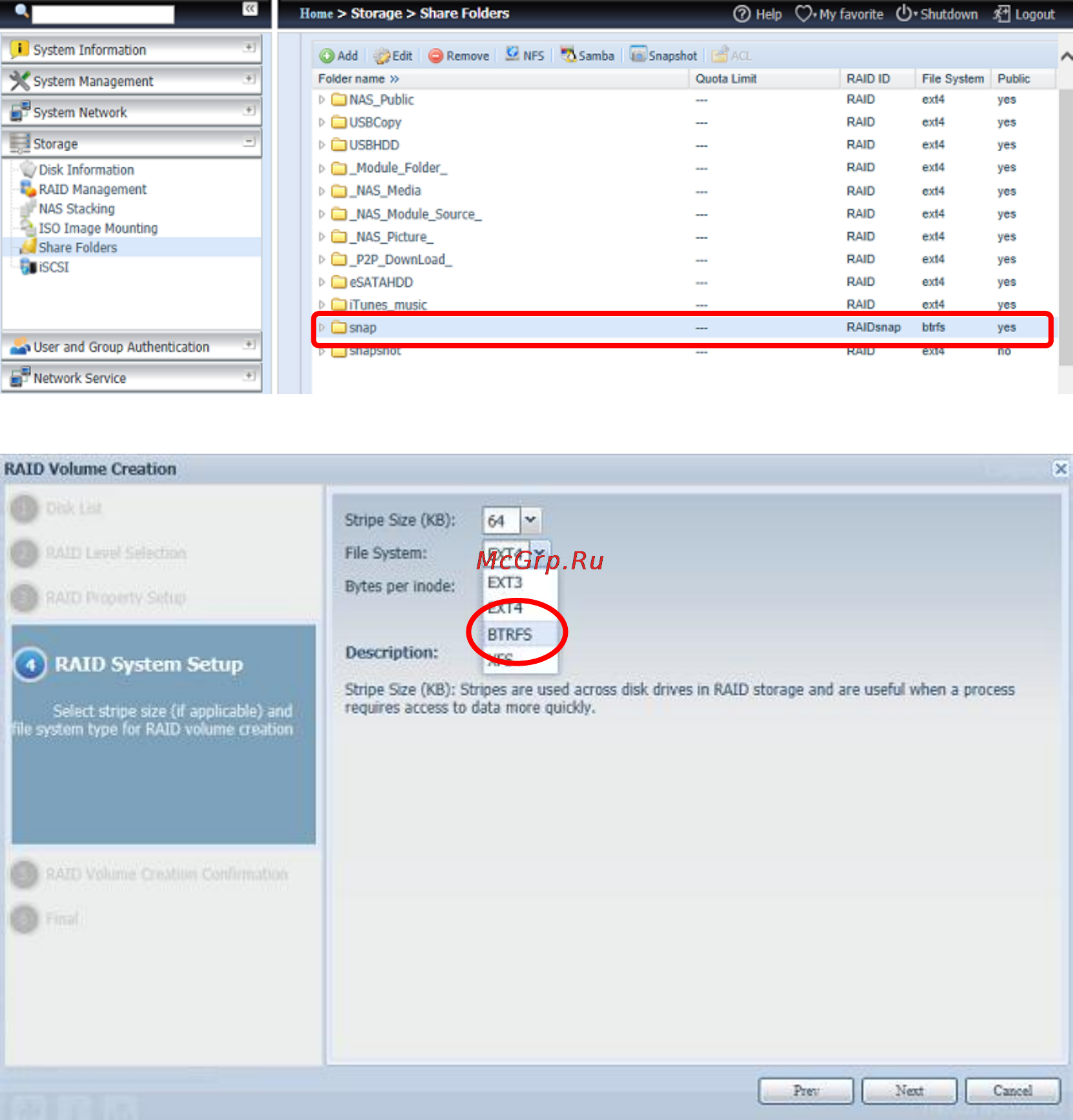Open iSCSI in Storage tree
Screen dimensions: 1073x1120
click(x=54, y=267)
